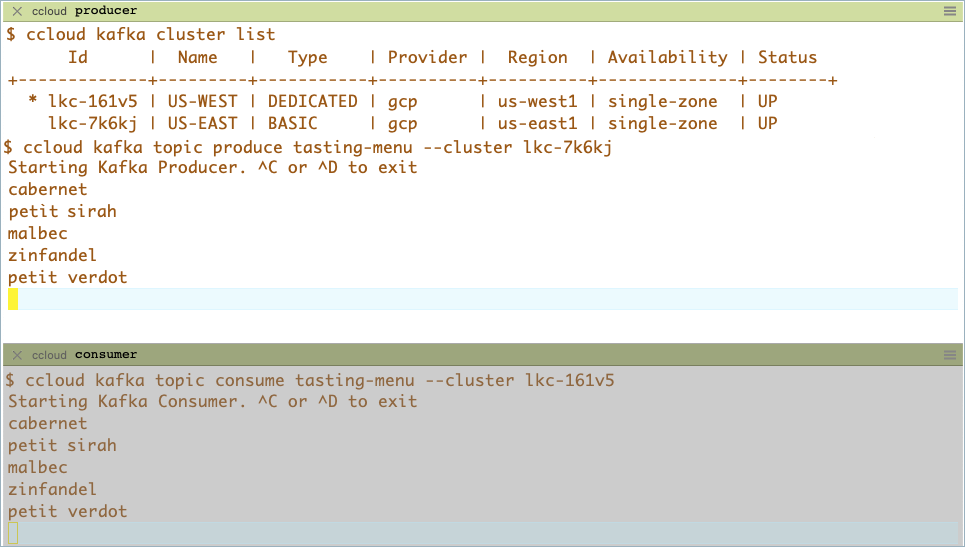Click 'Starting Kafka Consumer' message line
This screenshot has width=965, height=547.
pos(212,401)
